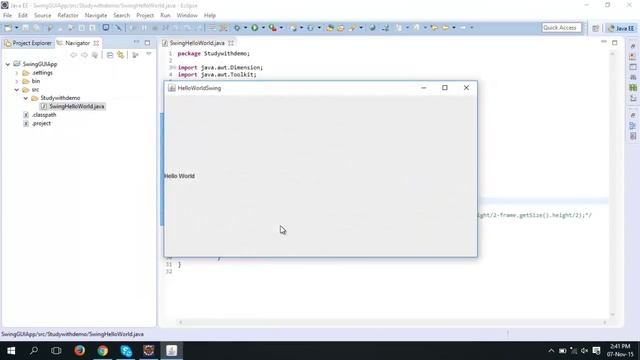Screen dimensions: 640x360
Task: Click the Navigator Back arrow icon
Action: point(73,55)
